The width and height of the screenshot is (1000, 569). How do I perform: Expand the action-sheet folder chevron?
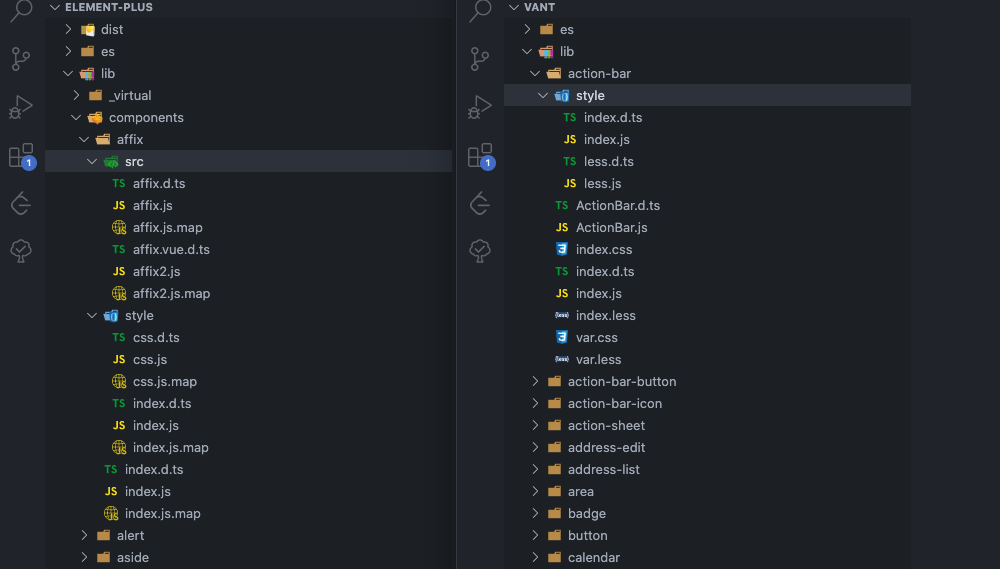(x=535, y=425)
